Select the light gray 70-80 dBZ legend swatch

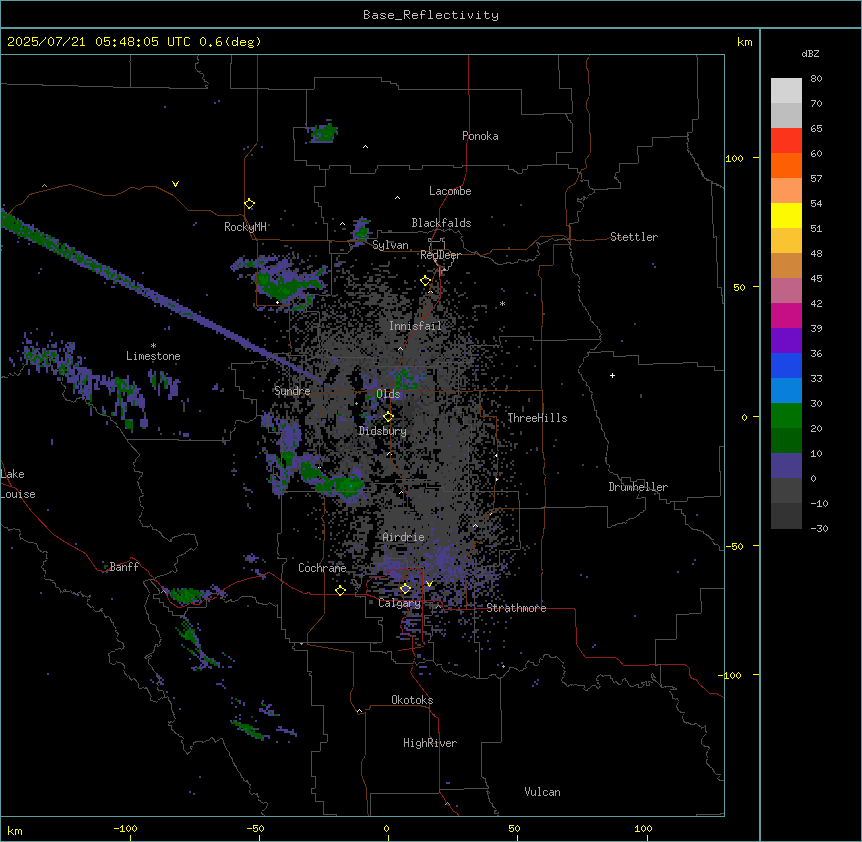[x=786, y=91]
